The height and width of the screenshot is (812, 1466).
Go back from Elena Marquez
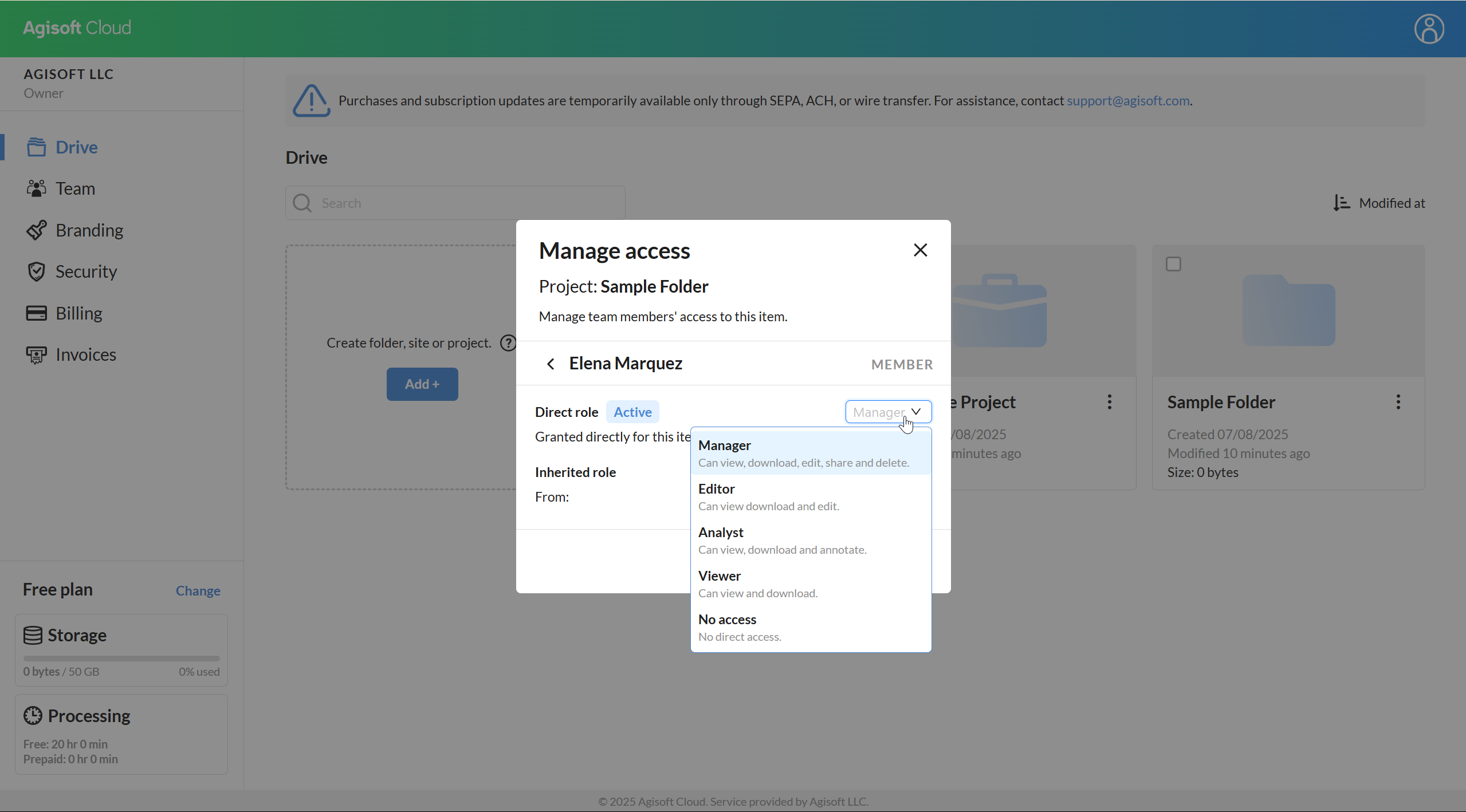551,364
